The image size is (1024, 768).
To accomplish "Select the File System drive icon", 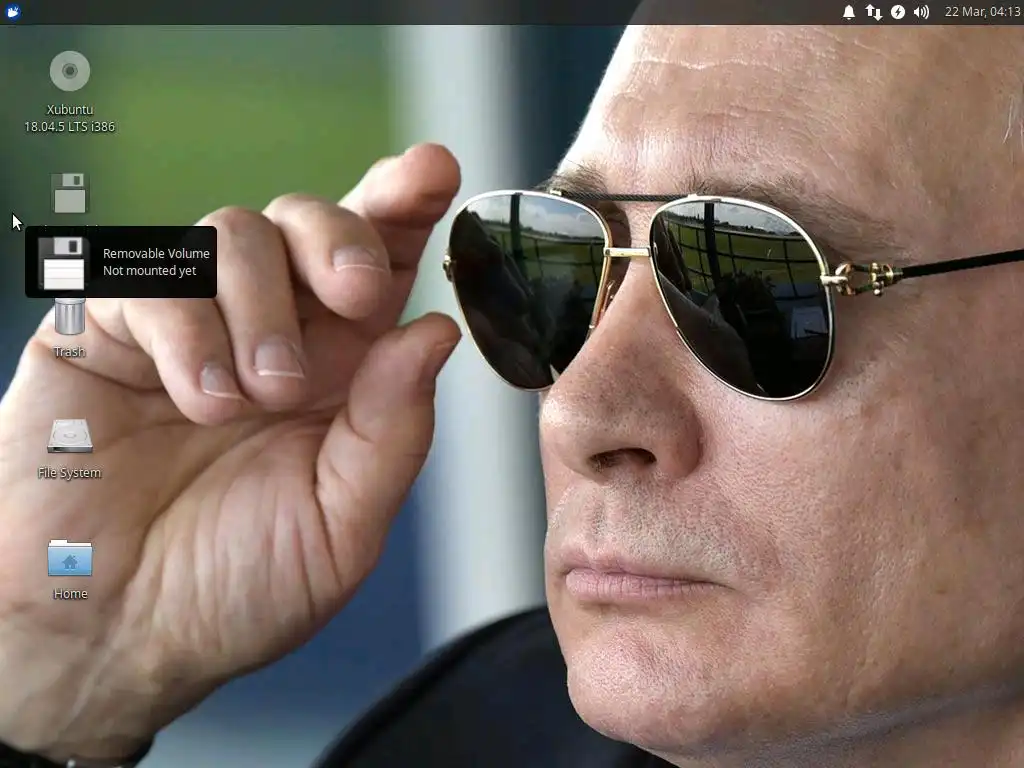I will click(x=70, y=436).
